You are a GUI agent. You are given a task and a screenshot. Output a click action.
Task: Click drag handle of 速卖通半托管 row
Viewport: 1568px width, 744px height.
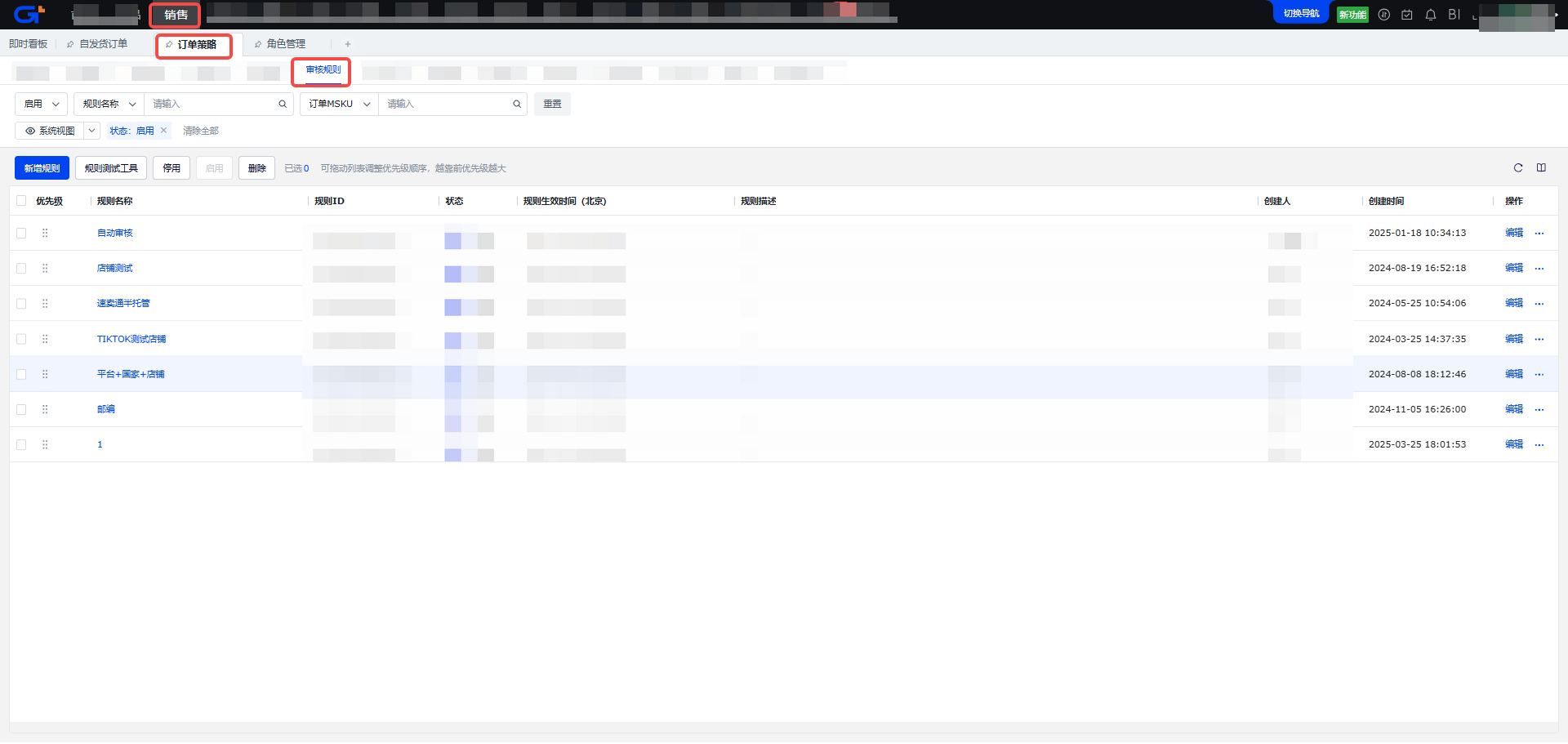click(x=45, y=303)
